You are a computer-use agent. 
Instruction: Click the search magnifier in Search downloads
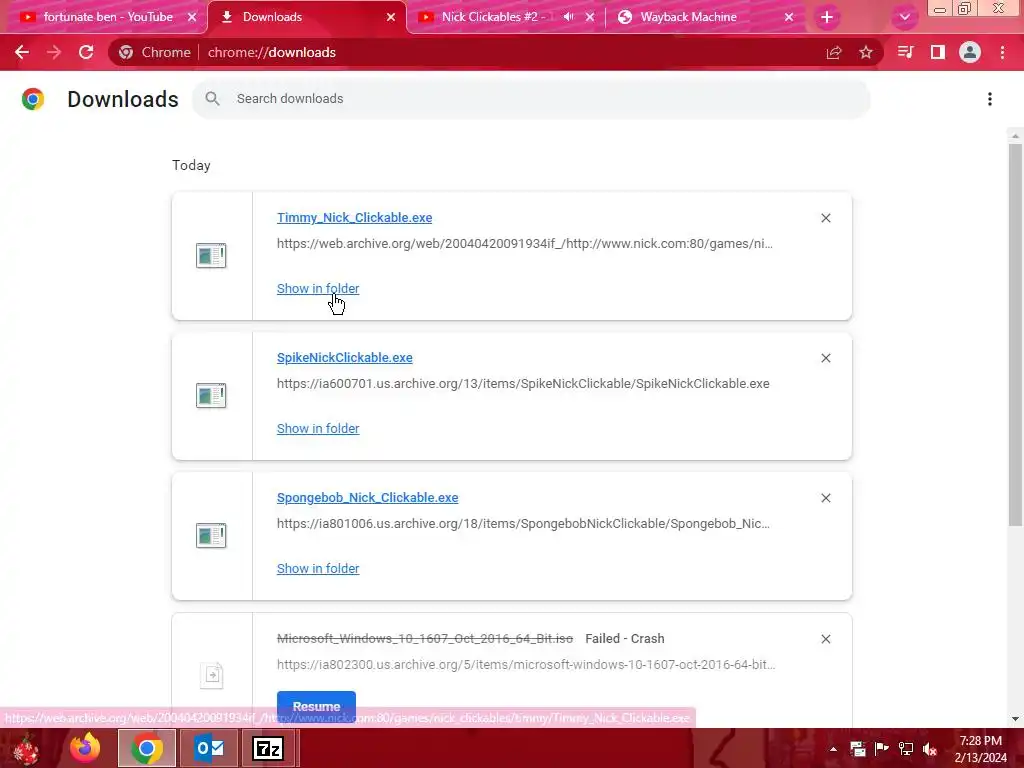pyautogui.click(x=212, y=99)
